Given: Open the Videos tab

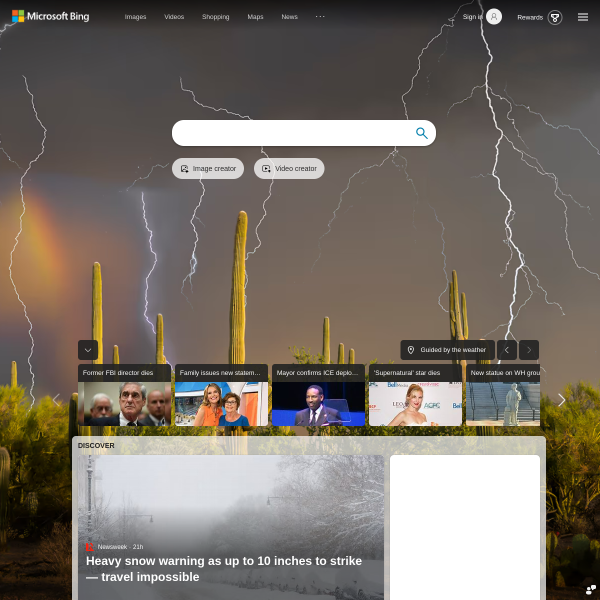Looking at the screenshot, I should click(174, 17).
